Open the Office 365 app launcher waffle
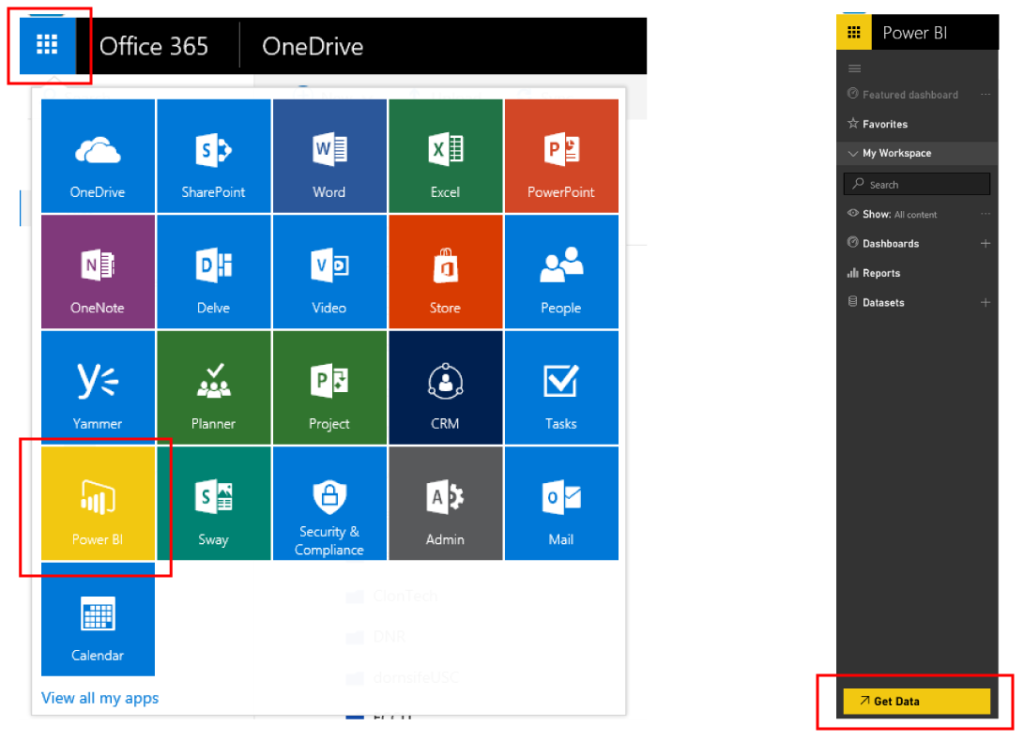This screenshot has width=1024, height=741. pyautogui.click(x=47, y=45)
